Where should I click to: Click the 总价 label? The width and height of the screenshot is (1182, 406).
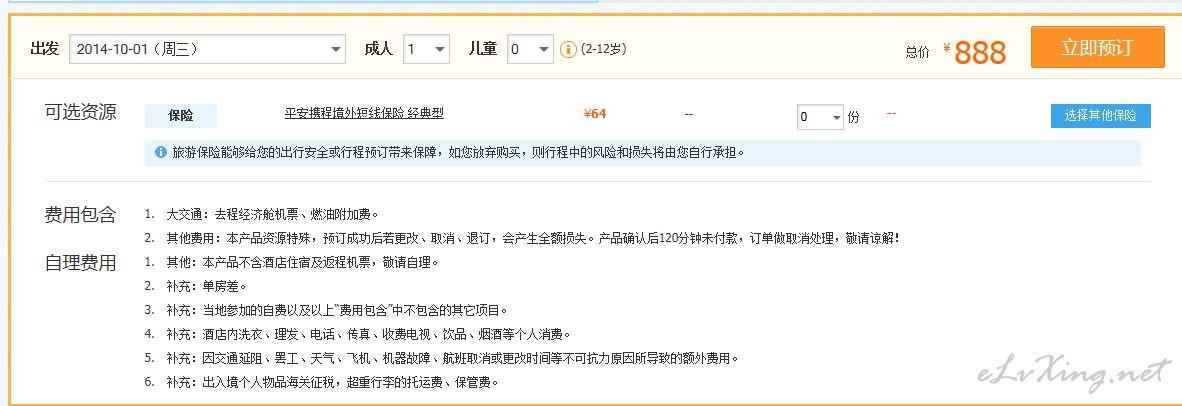click(917, 52)
